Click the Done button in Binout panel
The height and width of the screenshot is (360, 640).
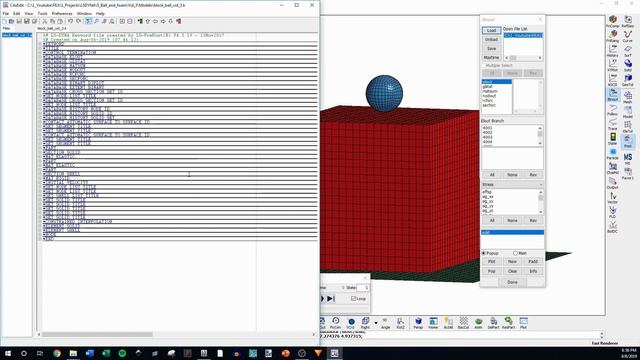(512, 282)
